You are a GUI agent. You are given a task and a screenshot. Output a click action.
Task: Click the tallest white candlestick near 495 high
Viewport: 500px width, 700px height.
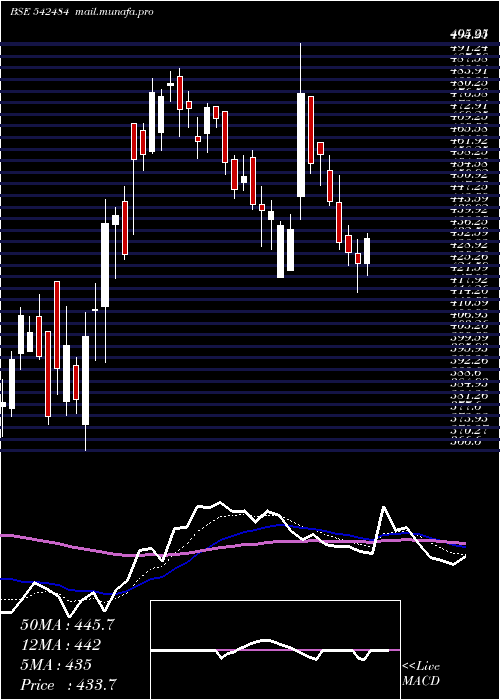coord(301,145)
